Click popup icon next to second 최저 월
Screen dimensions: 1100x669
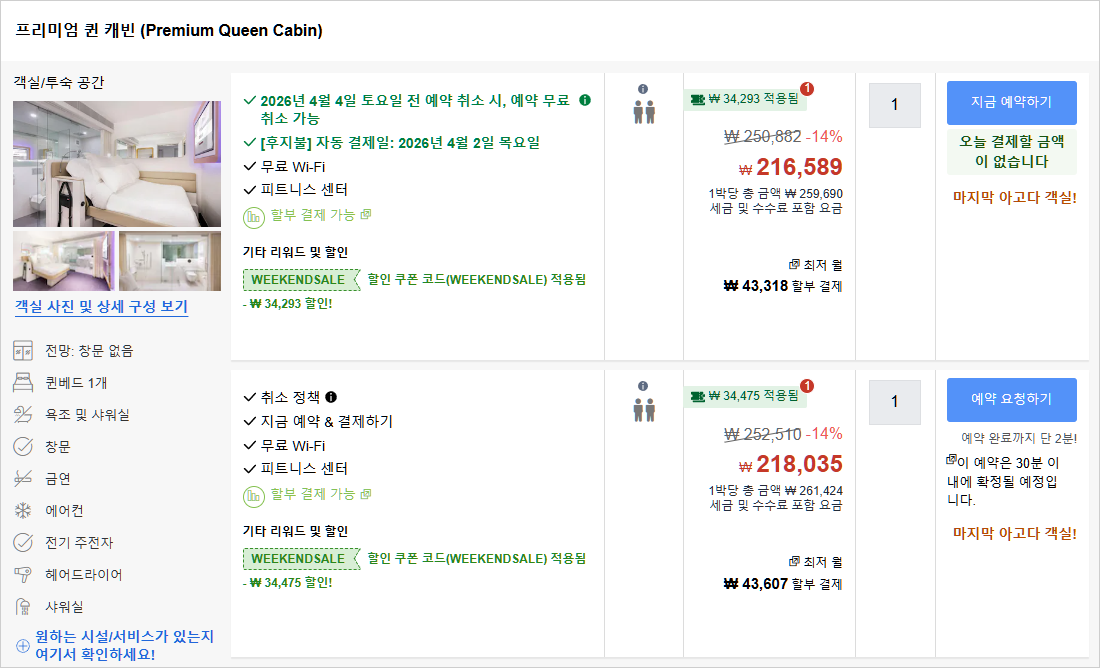click(794, 561)
